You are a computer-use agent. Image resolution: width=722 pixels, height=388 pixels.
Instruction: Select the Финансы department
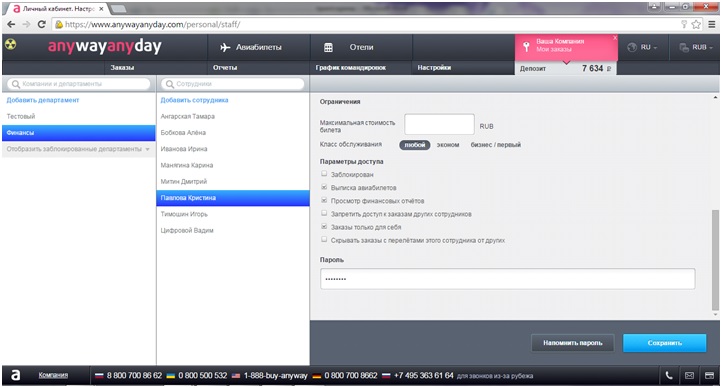(79, 133)
